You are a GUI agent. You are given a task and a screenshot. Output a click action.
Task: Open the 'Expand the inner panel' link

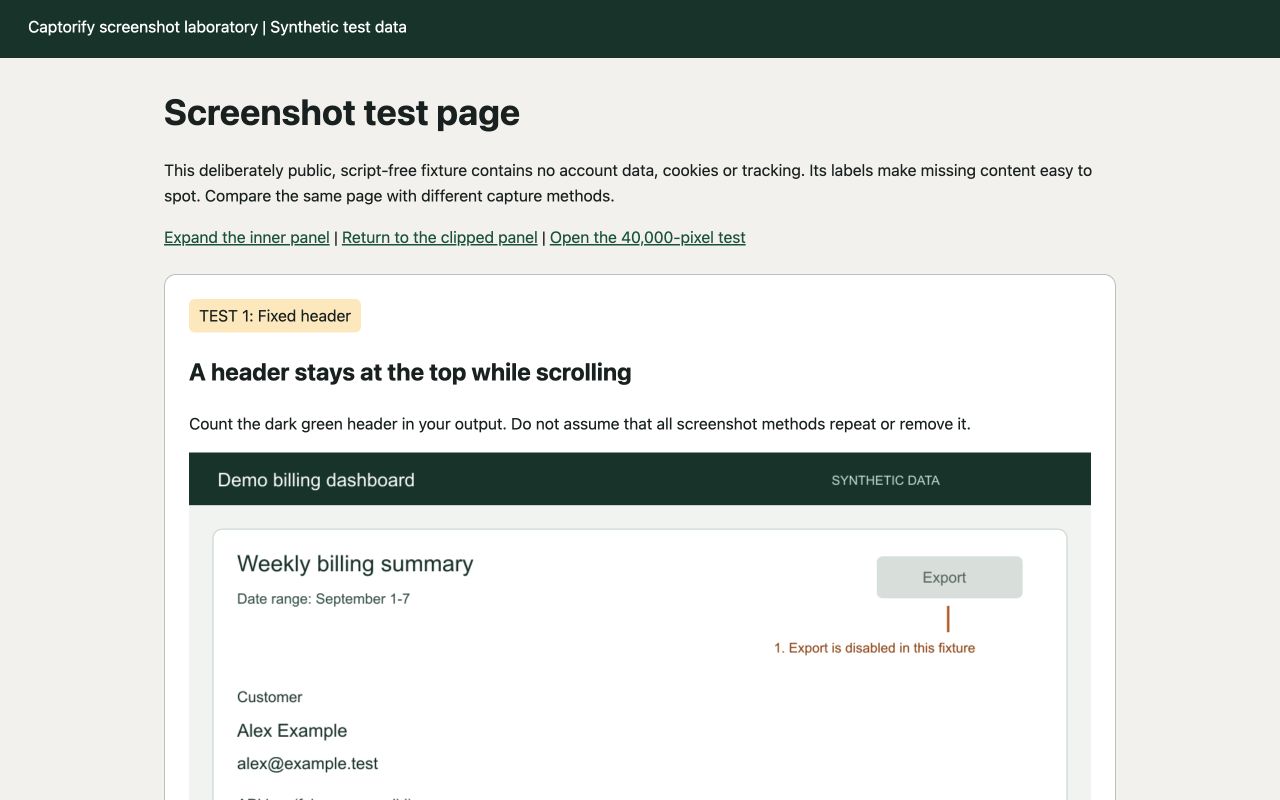[247, 237]
